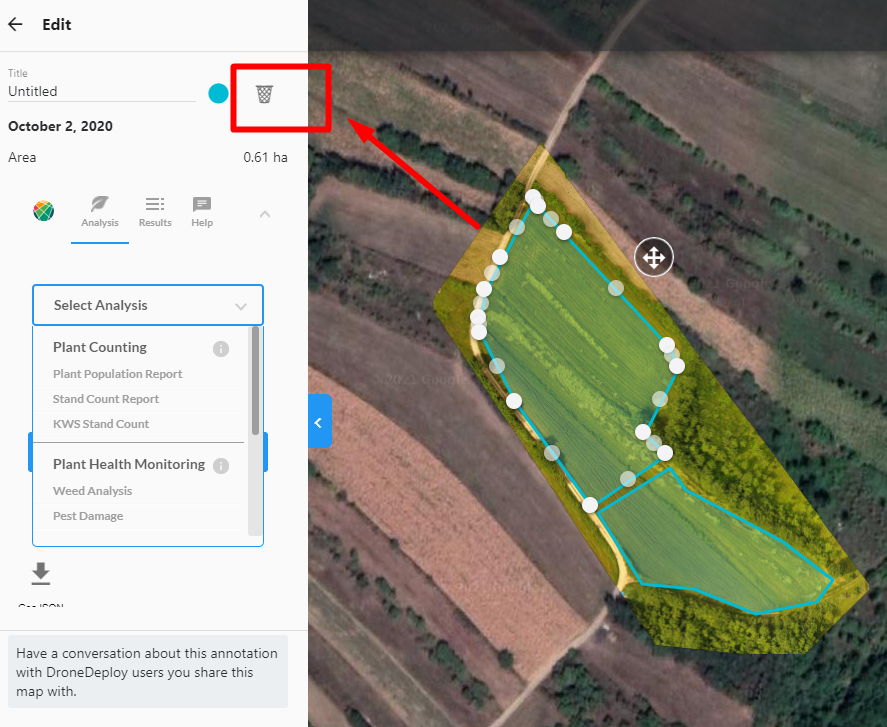Select the polygon vertex at the junction with the lower field outline

point(590,505)
